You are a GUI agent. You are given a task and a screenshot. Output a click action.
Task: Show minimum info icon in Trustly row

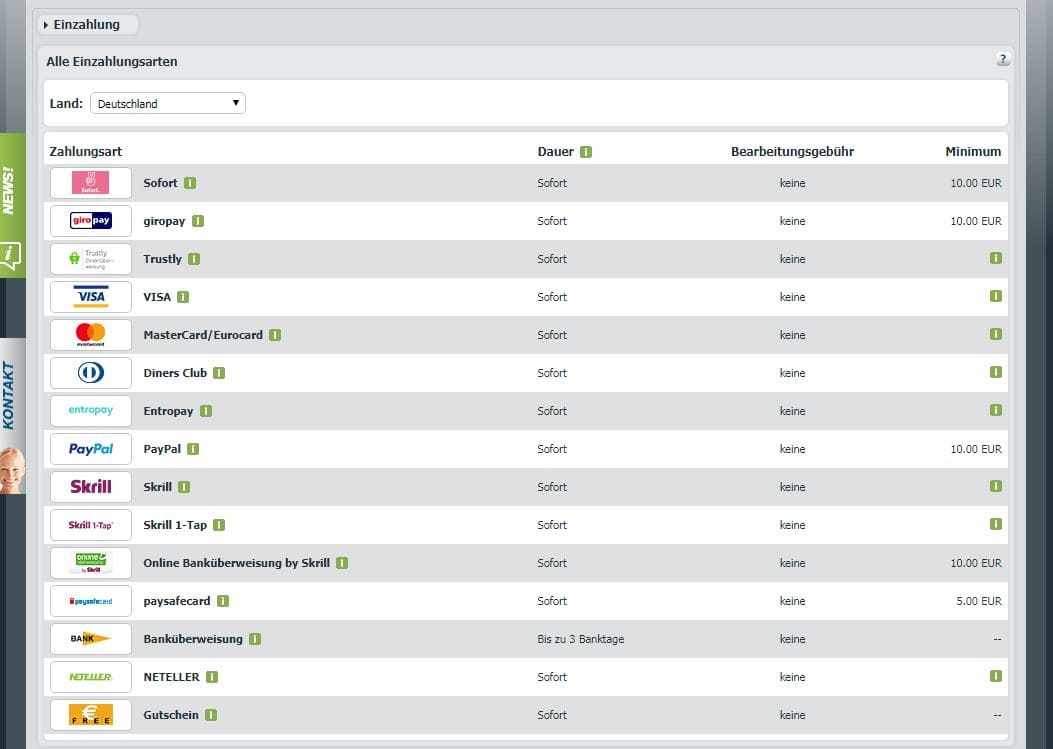click(x=996, y=258)
